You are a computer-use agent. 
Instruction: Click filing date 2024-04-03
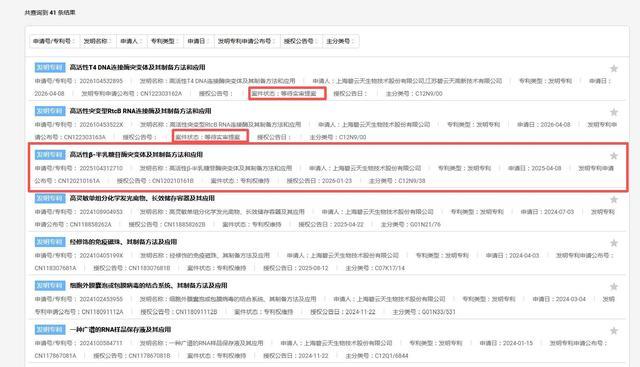[524, 256]
